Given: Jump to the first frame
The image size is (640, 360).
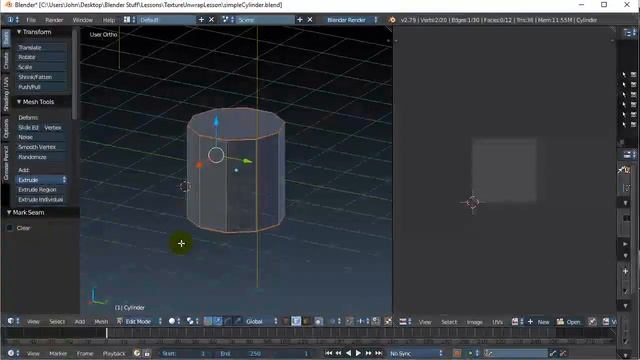Looking at the screenshot, I should pos(329,353).
